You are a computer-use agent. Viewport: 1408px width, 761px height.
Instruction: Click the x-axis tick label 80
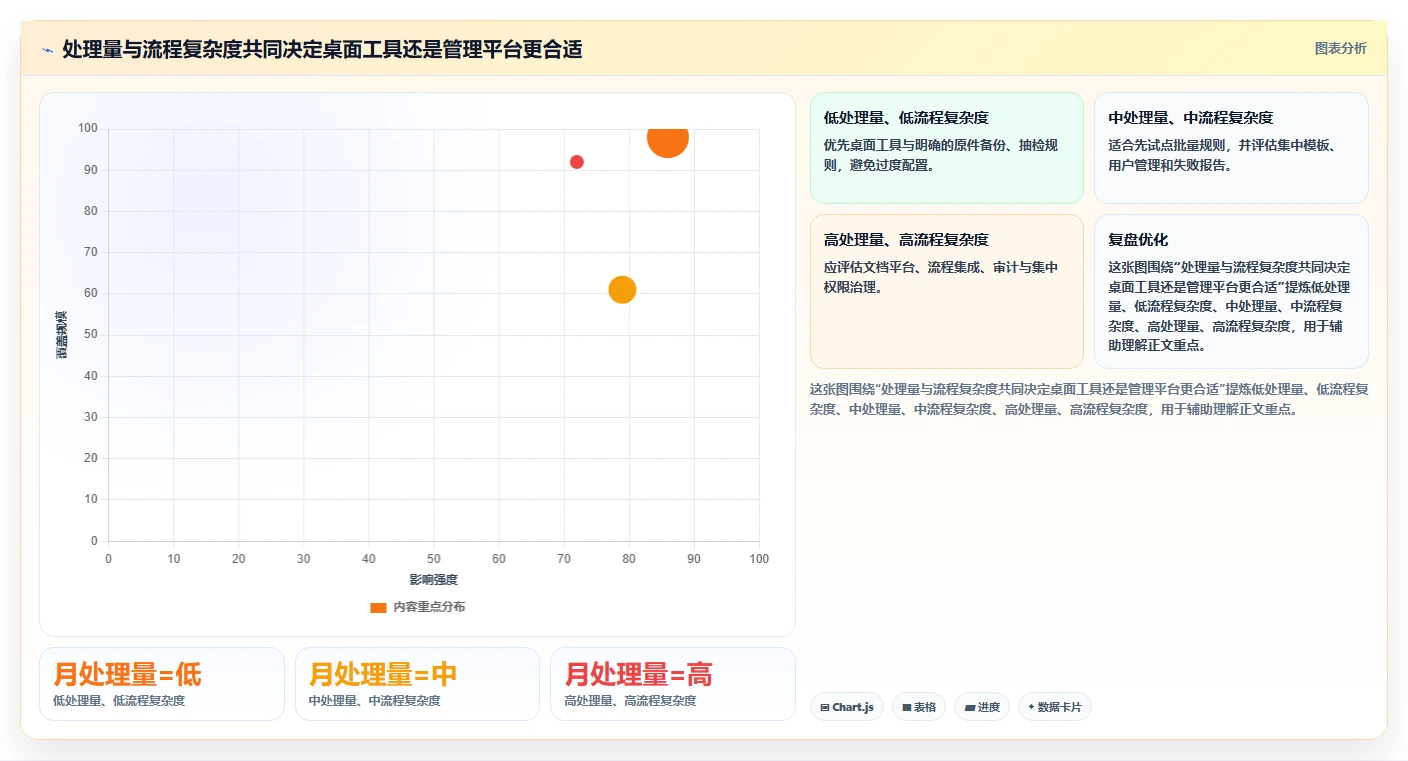coord(629,559)
